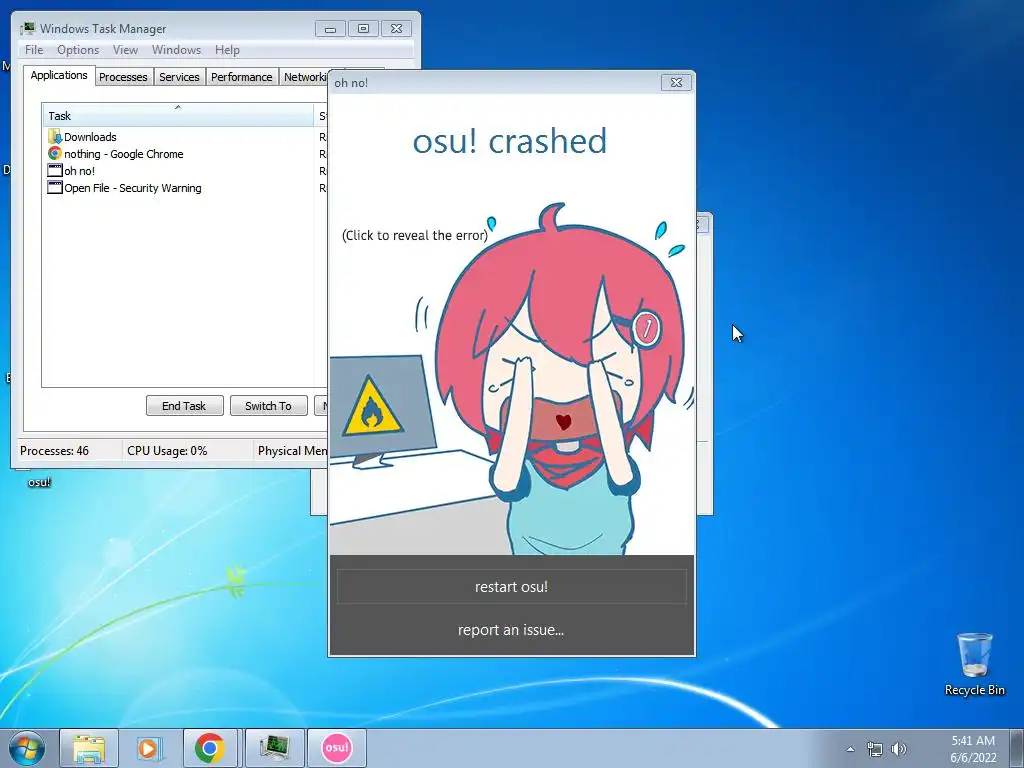This screenshot has height=768, width=1024.
Task: Click the Switch To button
Action: tap(268, 406)
